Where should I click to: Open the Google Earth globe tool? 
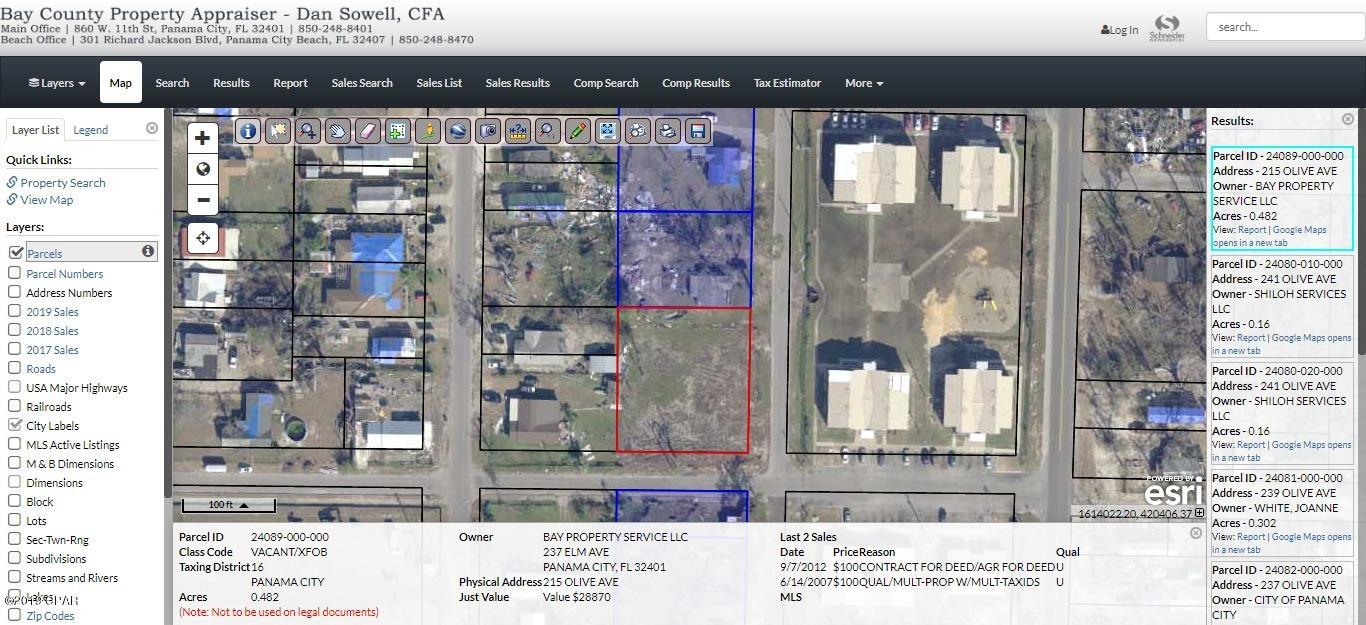[x=458, y=131]
